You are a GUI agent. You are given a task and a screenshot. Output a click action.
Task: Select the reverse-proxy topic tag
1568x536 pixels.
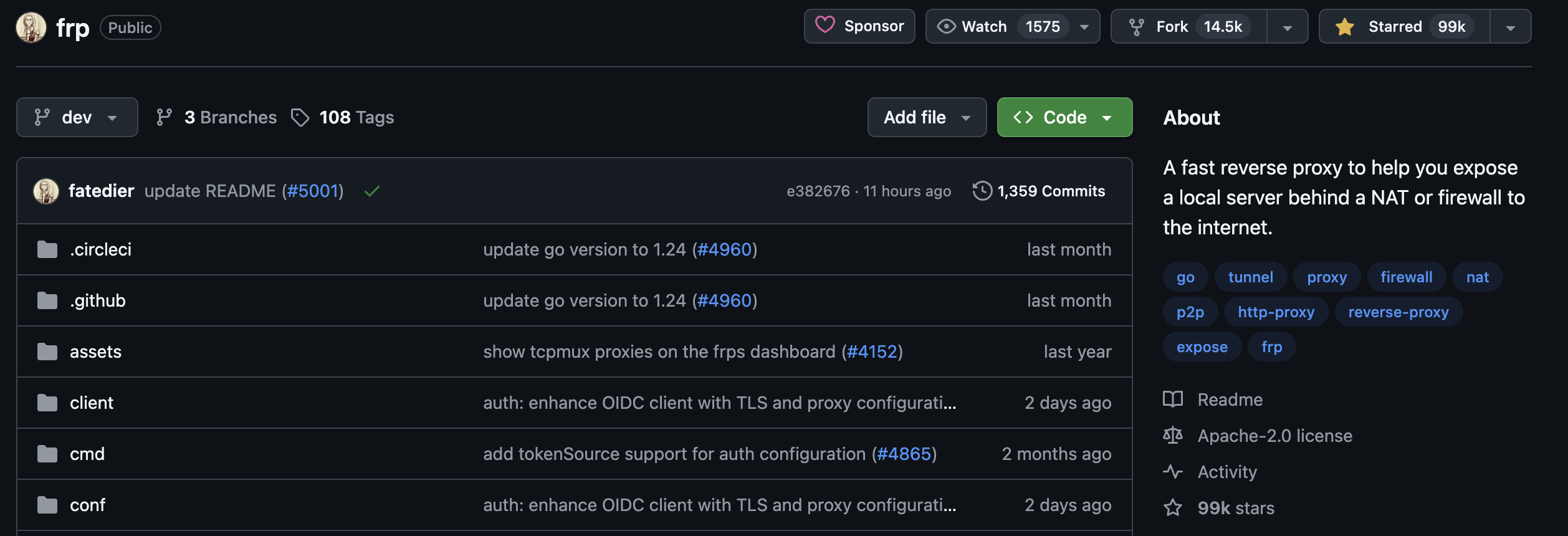coord(1398,312)
